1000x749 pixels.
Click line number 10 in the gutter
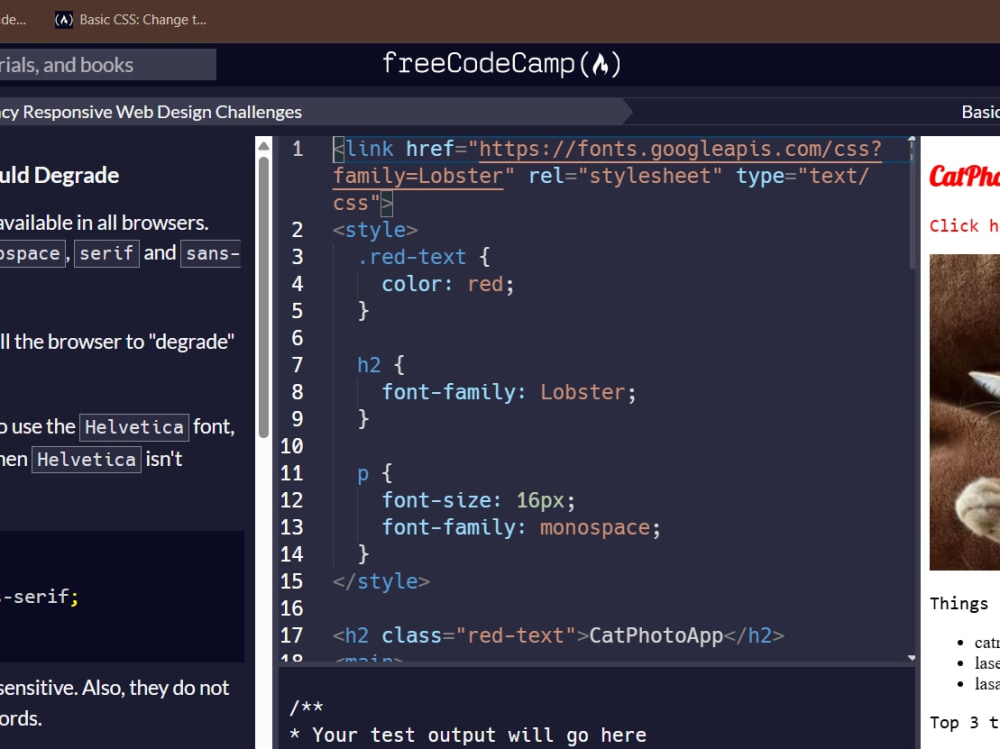pyautogui.click(x=292, y=446)
